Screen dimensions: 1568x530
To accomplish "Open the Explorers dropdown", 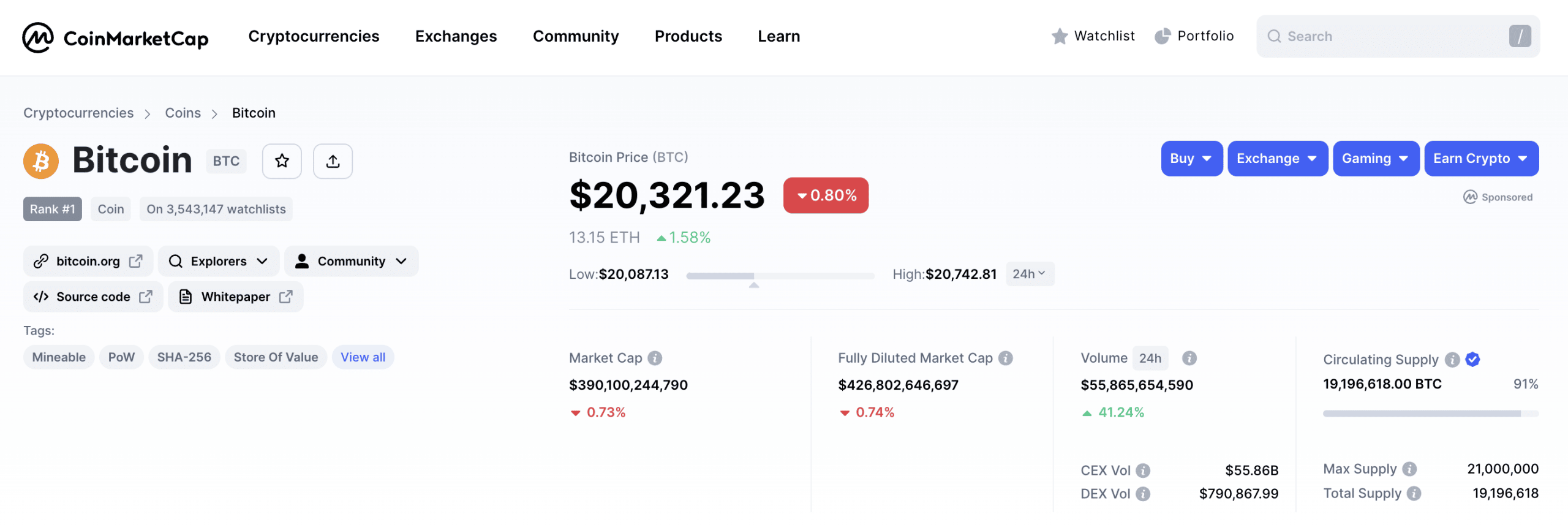I will coord(218,261).
